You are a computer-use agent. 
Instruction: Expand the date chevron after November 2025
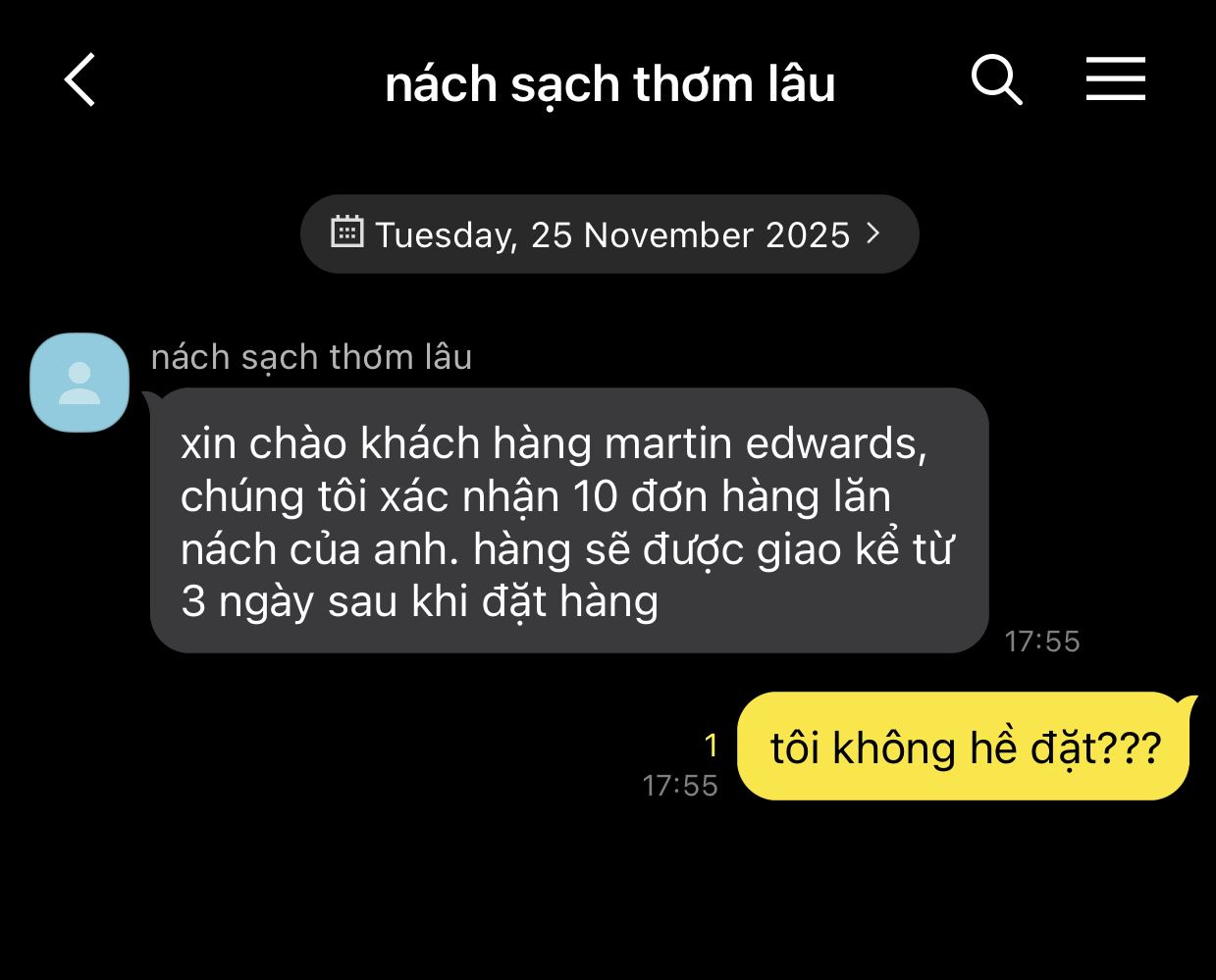[x=872, y=233]
